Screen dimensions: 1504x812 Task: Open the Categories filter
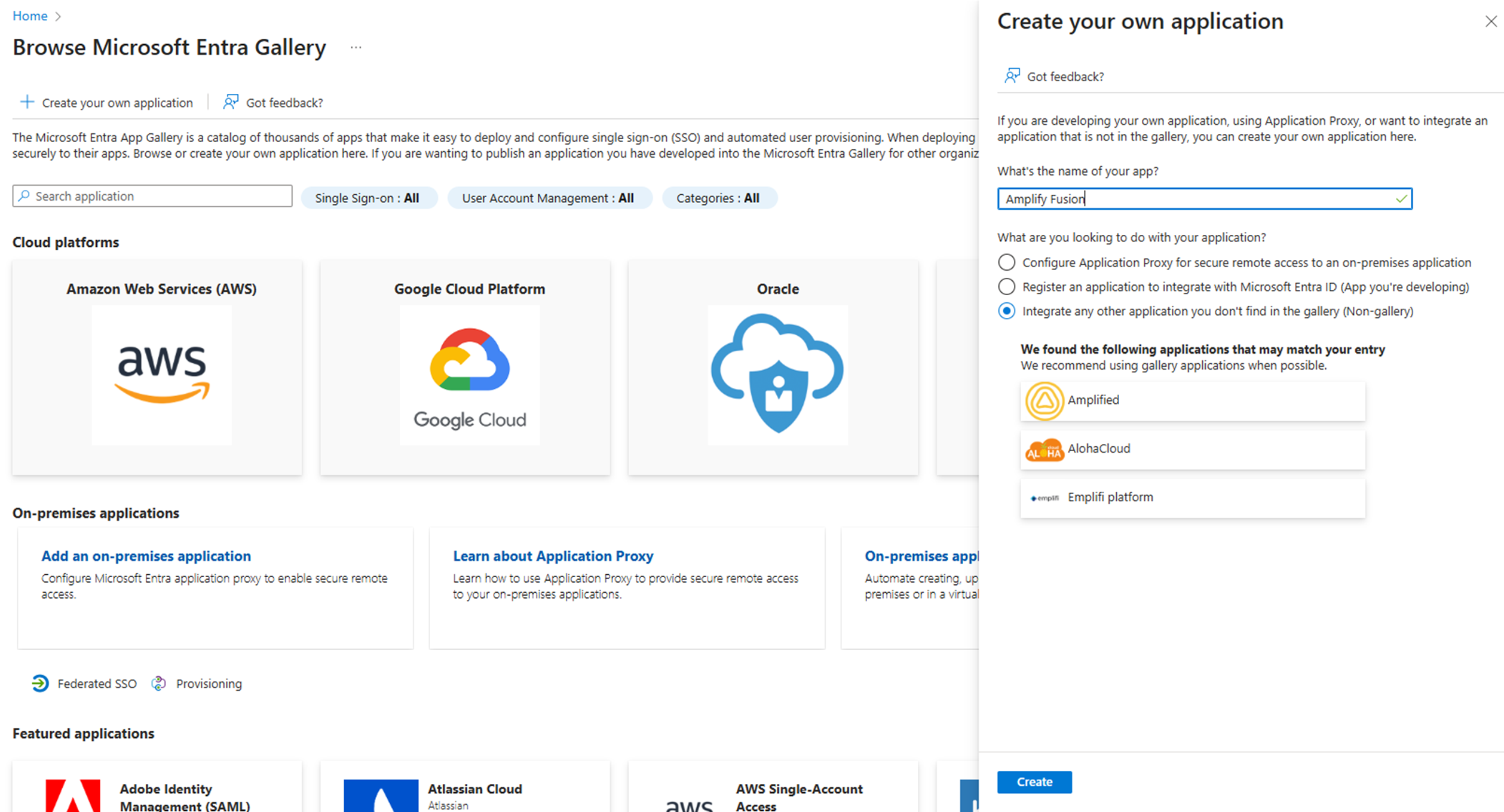[x=719, y=198]
